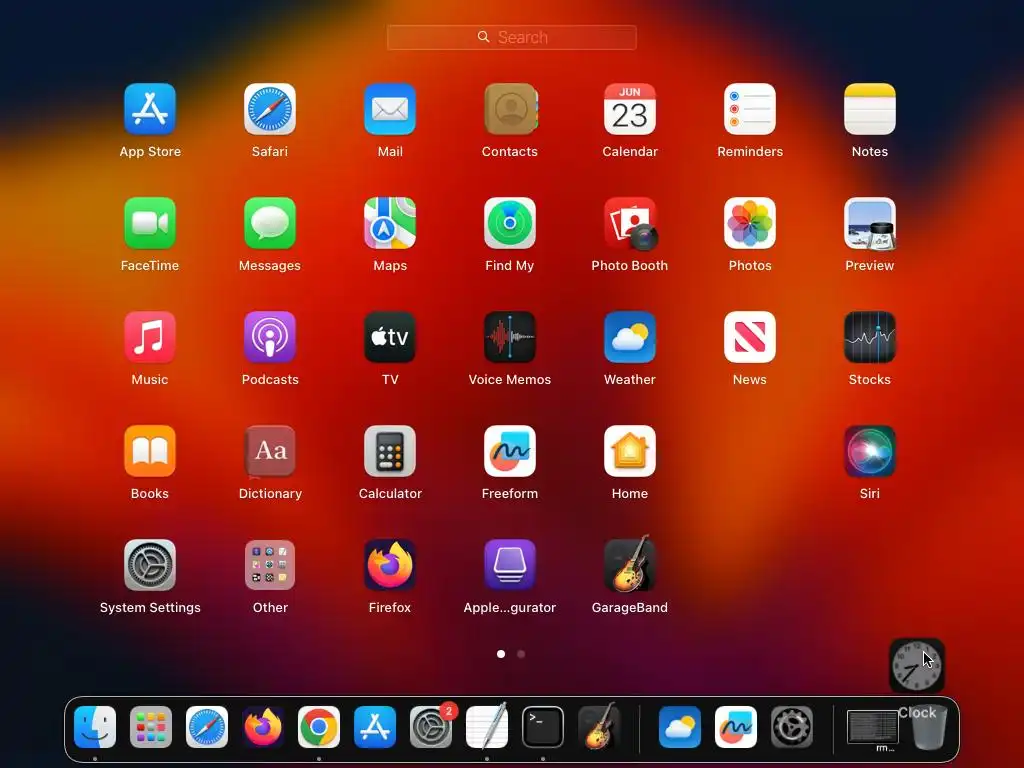Open Apple Configurator app
Screen dimensions: 1024x768
coord(510,565)
